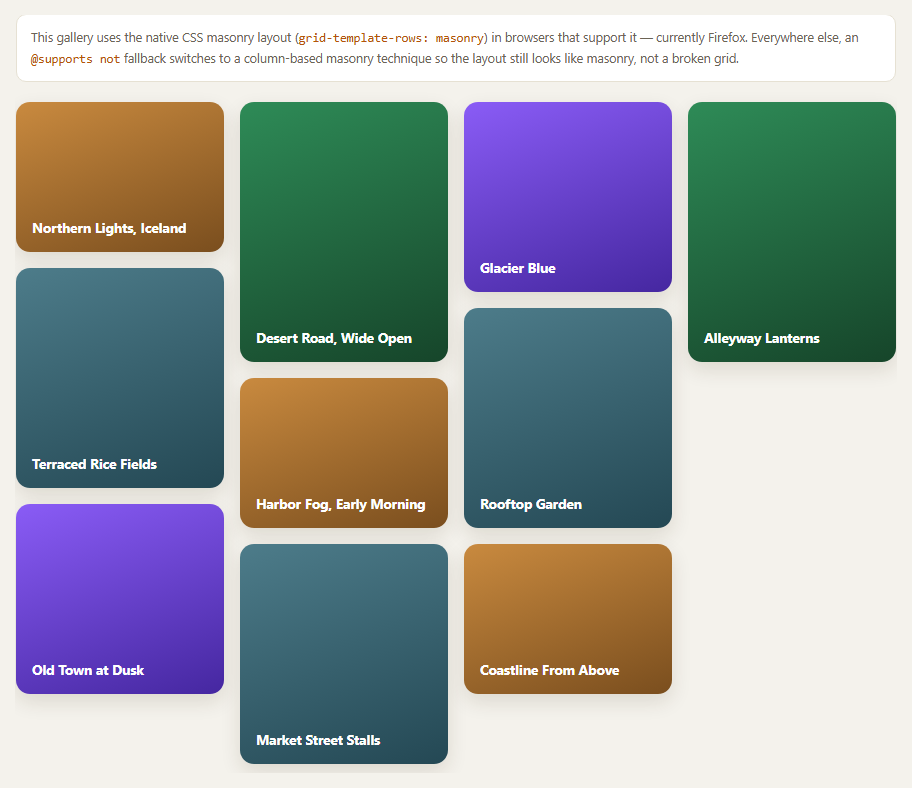Open the Northern Lights, Iceland card

click(120, 177)
